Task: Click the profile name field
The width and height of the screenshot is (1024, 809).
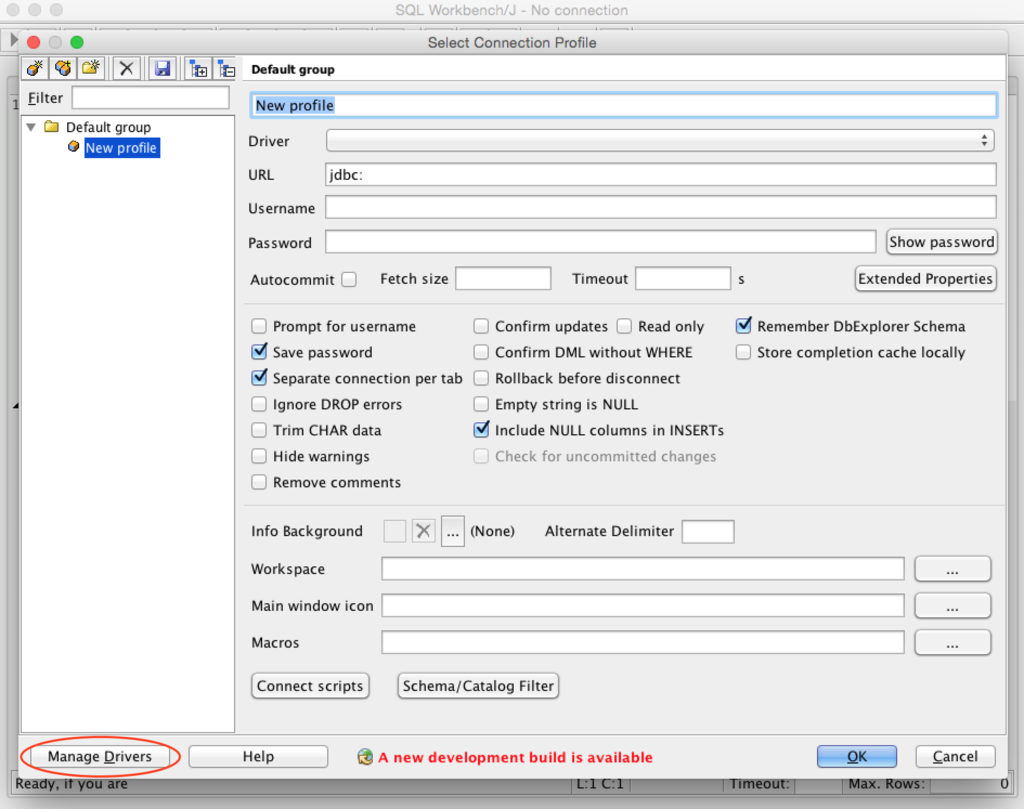Action: (624, 105)
